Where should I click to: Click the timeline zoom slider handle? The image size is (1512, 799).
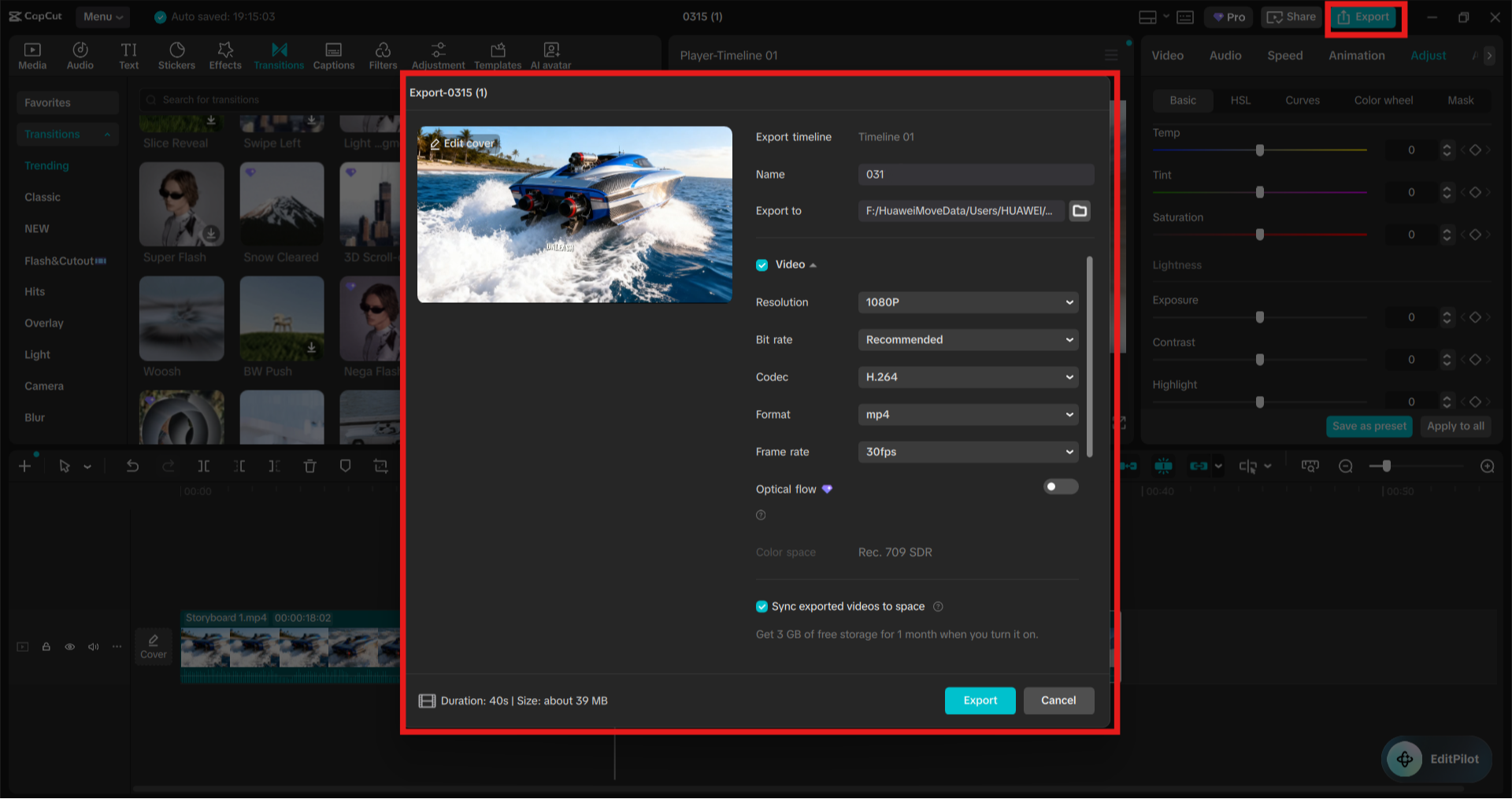click(1386, 467)
